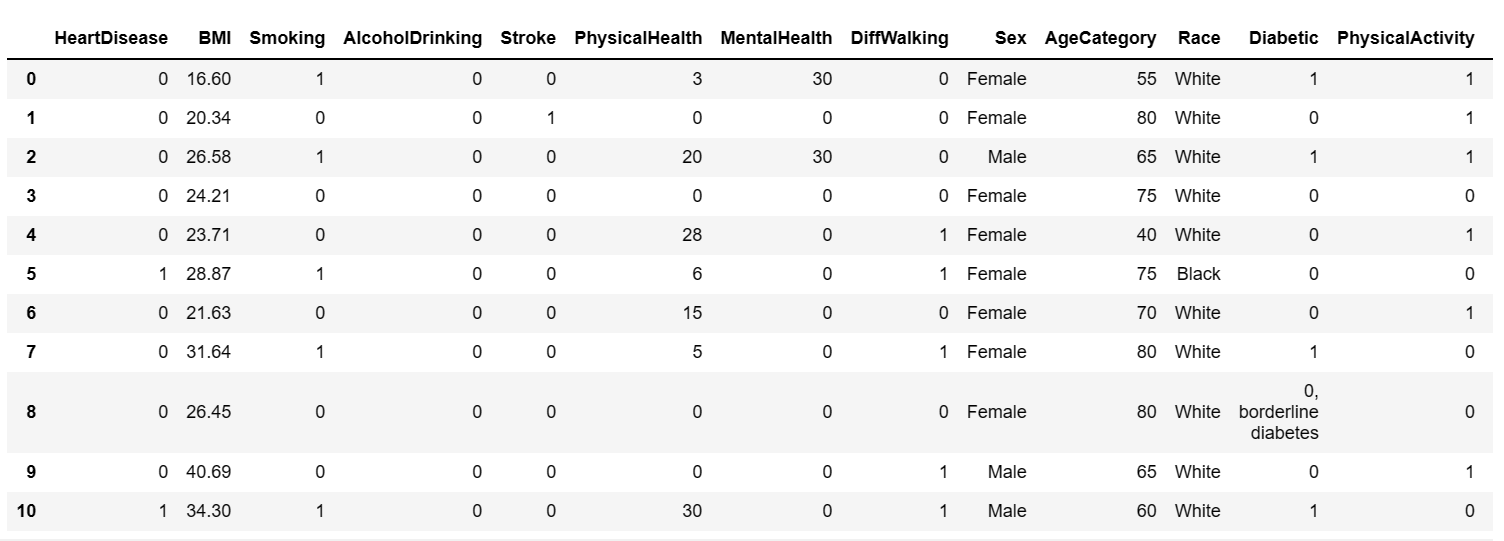Screen dimensions: 1504x541
Task: Click the AlcoholDrinking column header
Action: click(412, 38)
